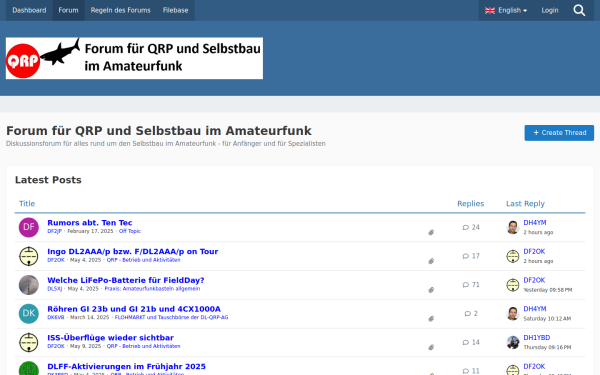Open the Filebase menu item
The image size is (600, 375).
[175, 10]
